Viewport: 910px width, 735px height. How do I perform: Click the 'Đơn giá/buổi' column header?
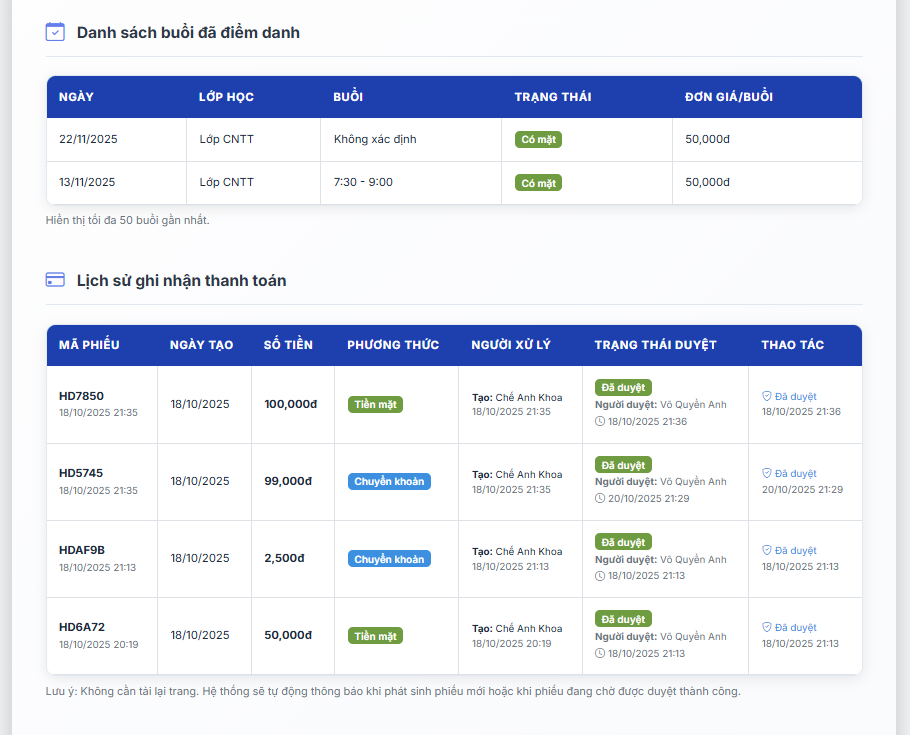point(728,97)
